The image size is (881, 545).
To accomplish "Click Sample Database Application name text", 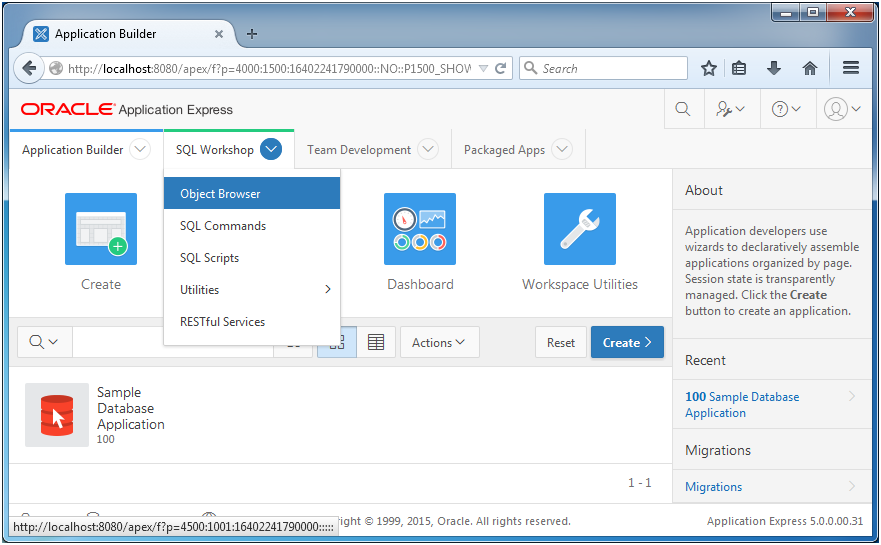I will (130, 408).
